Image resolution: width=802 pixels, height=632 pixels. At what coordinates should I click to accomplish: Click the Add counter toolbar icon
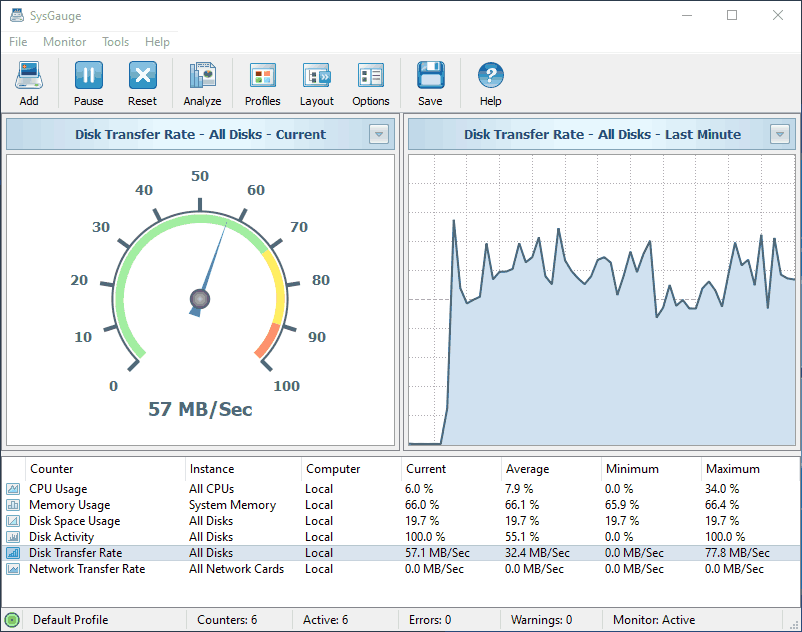tap(29, 75)
